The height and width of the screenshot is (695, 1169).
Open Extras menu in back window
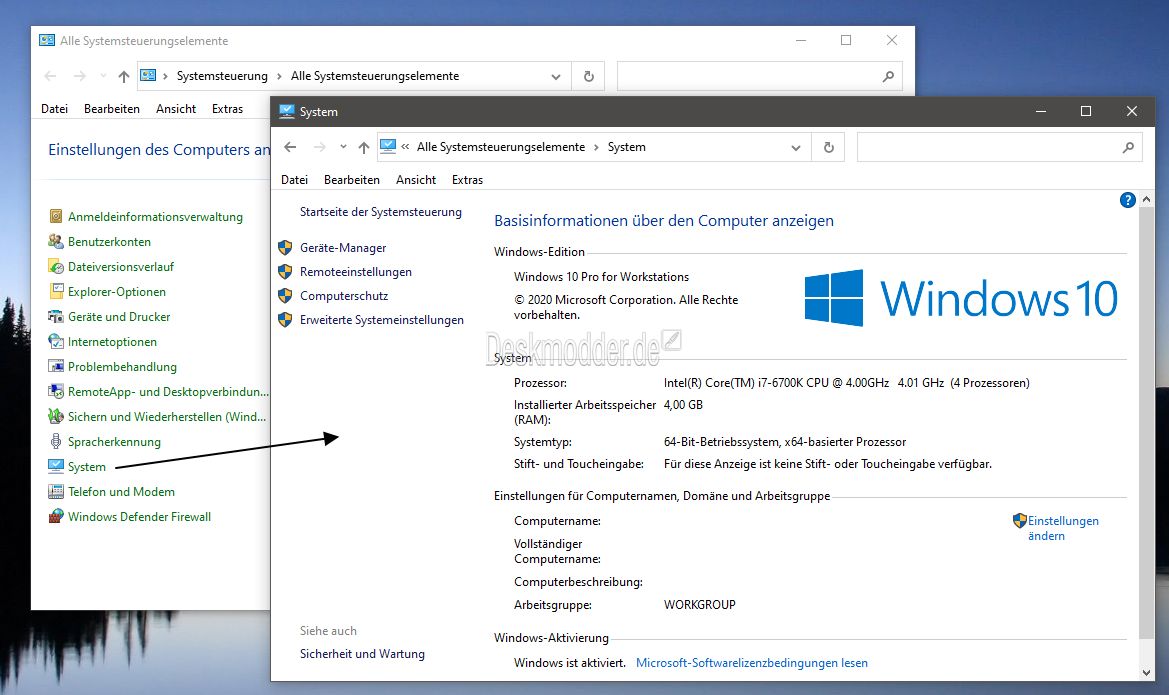[x=227, y=109]
